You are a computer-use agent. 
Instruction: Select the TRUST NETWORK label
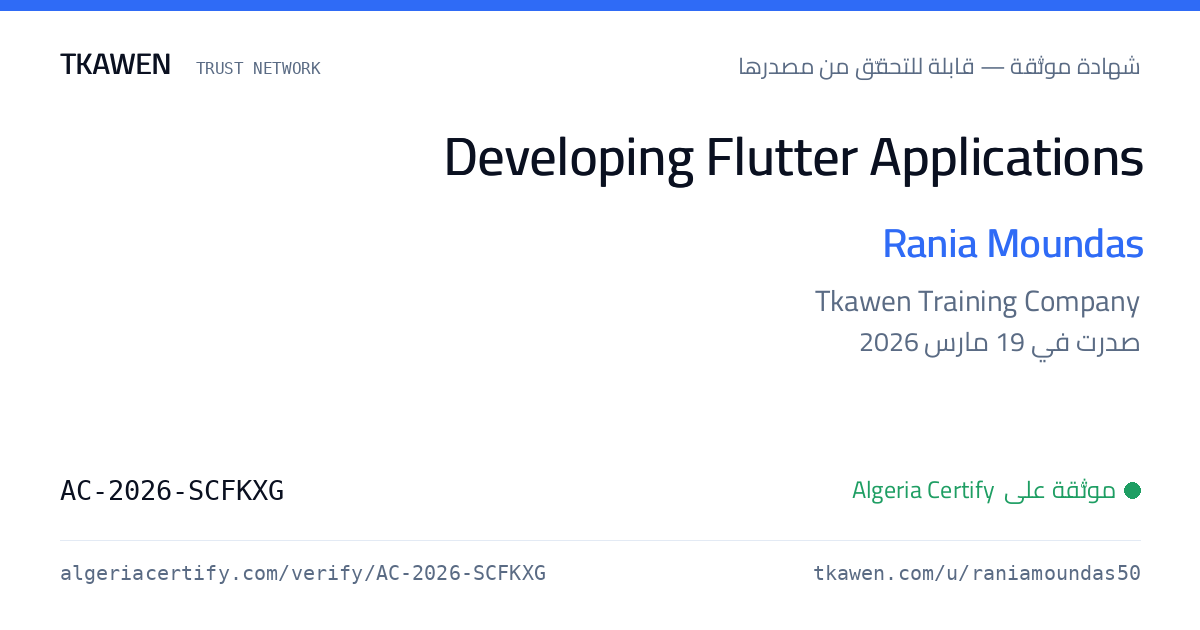pos(258,68)
